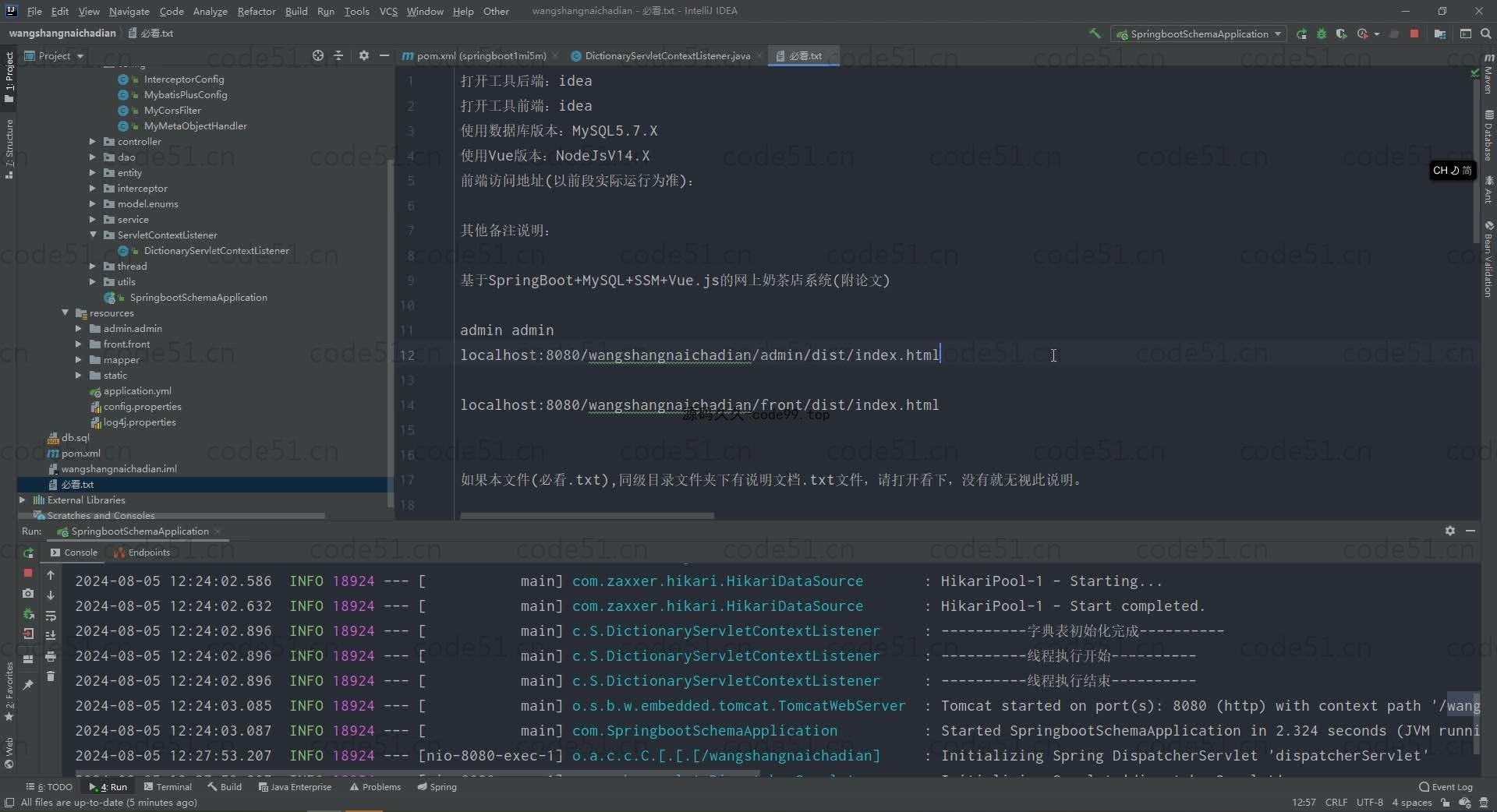Expand the controller folder

coord(93,141)
